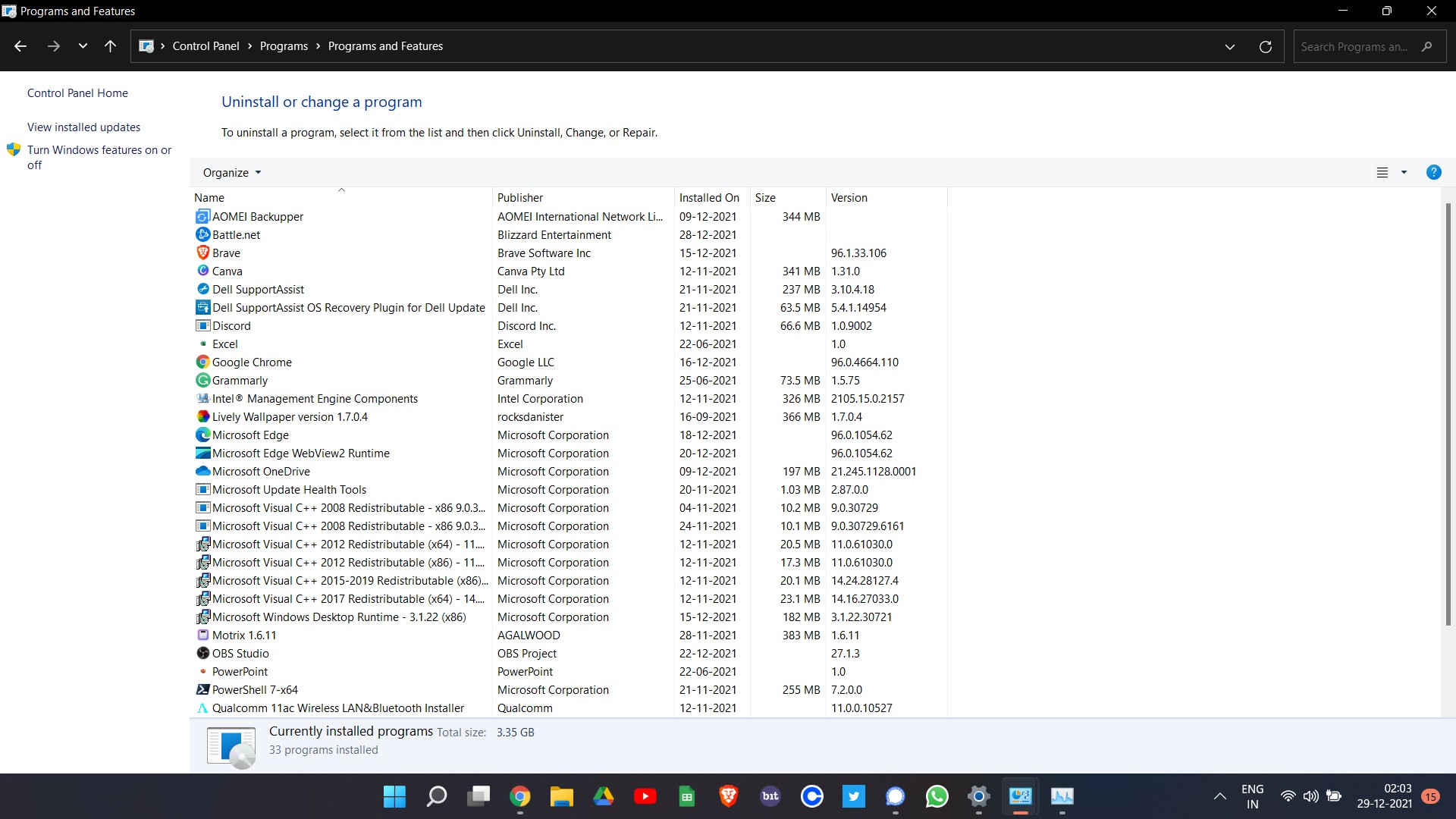Select Microsoft Edge WebView2 Runtime row
The height and width of the screenshot is (819, 1456).
tap(569, 453)
